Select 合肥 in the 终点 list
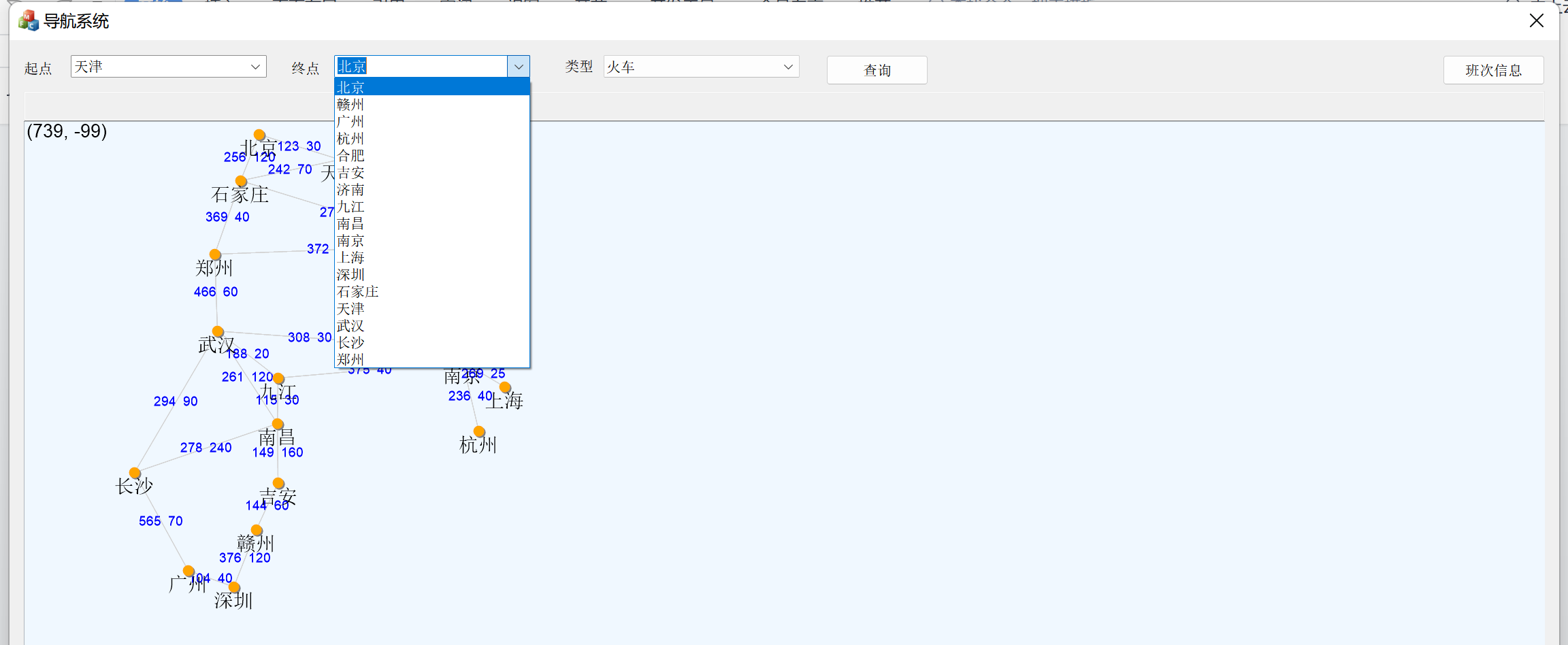 tap(432, 155)
